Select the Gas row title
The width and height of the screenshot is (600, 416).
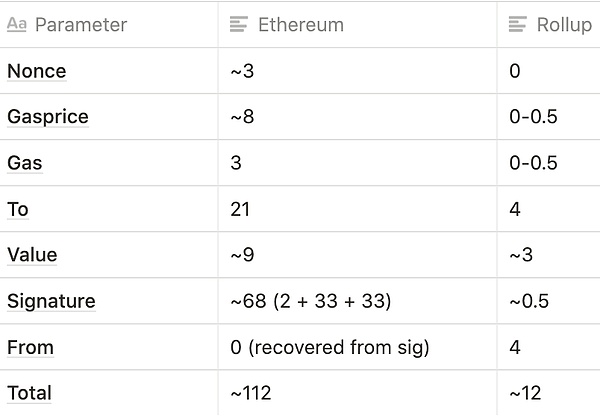point(25,163)
